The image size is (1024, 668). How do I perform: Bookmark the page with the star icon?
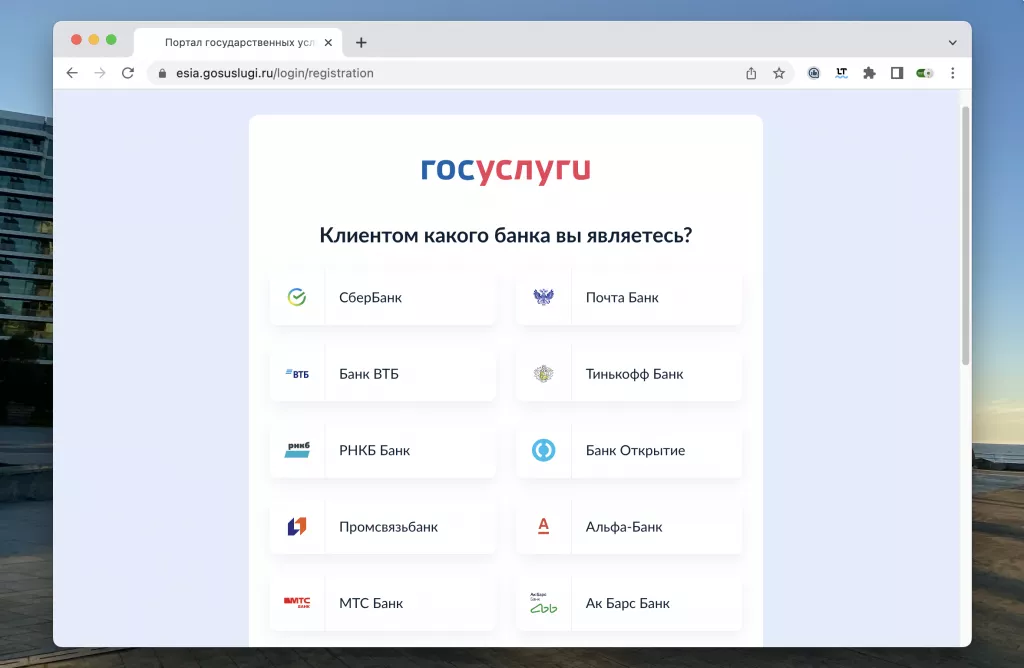point(779,72)
